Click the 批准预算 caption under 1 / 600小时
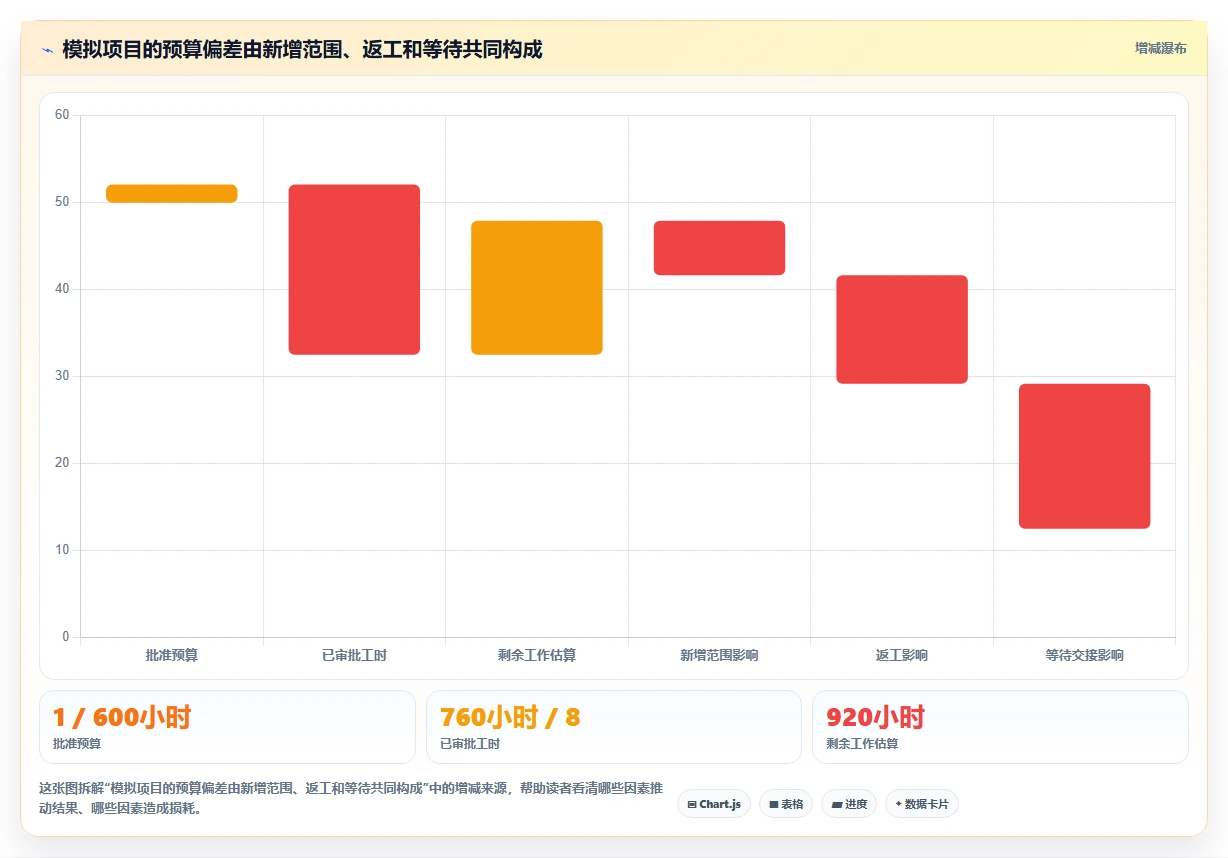 [77, 744]
